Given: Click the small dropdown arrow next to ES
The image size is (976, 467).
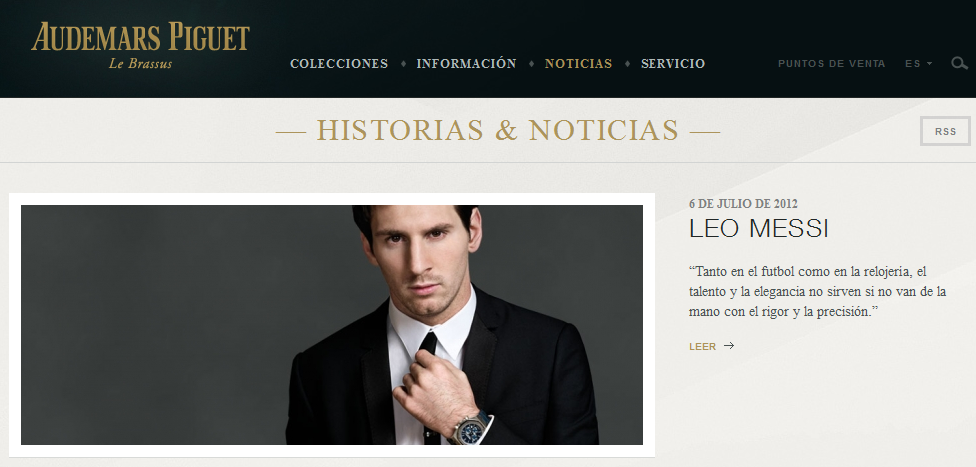Looking at the screenshot, I should [929, 64].
